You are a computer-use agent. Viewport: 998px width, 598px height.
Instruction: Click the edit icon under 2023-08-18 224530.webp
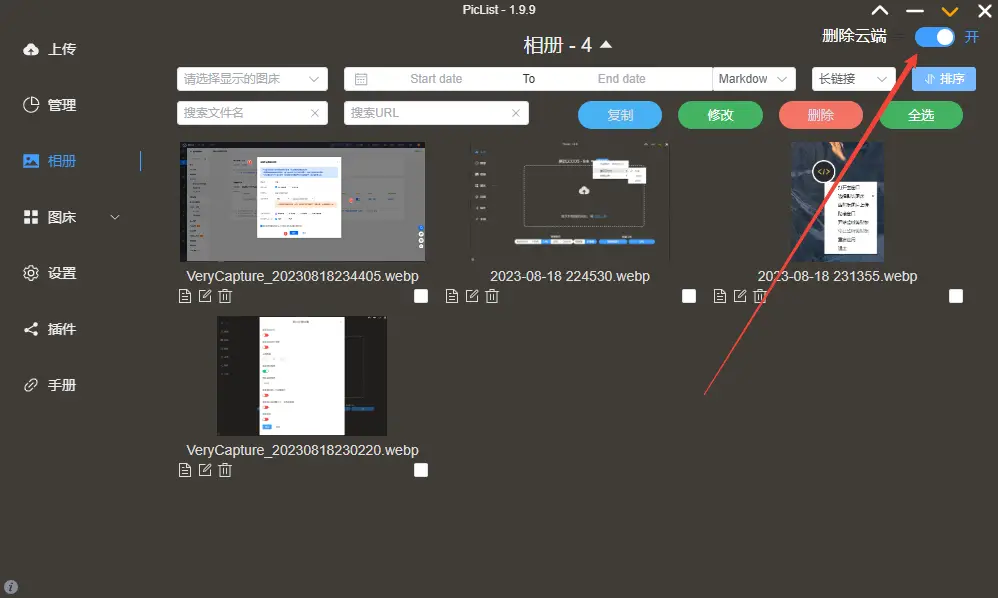(x=473, y=296)
